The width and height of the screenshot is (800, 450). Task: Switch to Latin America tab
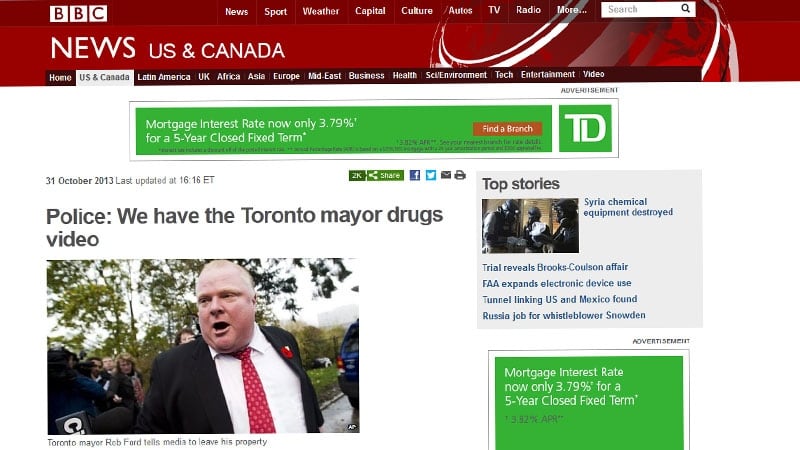click(164, 77)
